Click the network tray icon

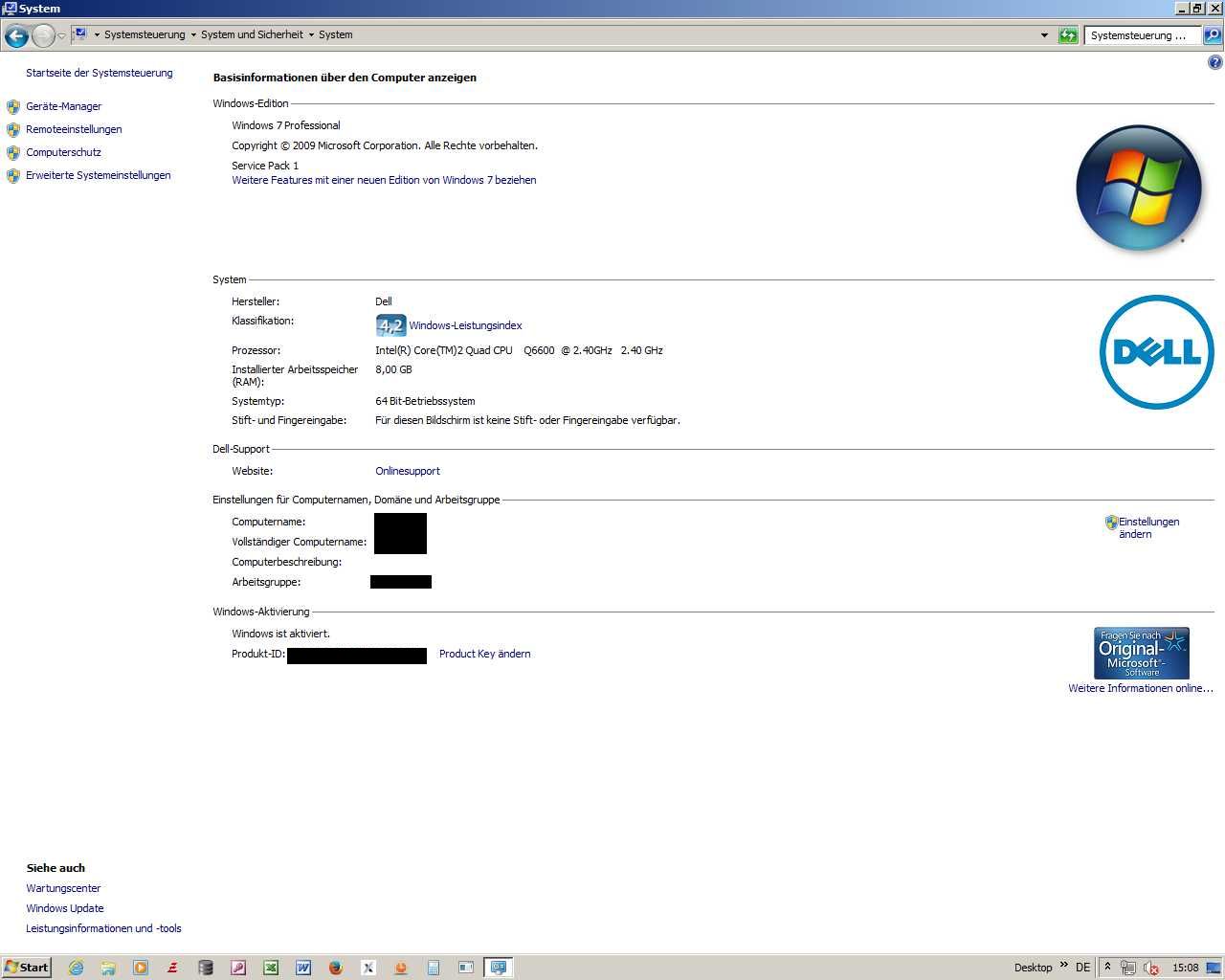1129,968
